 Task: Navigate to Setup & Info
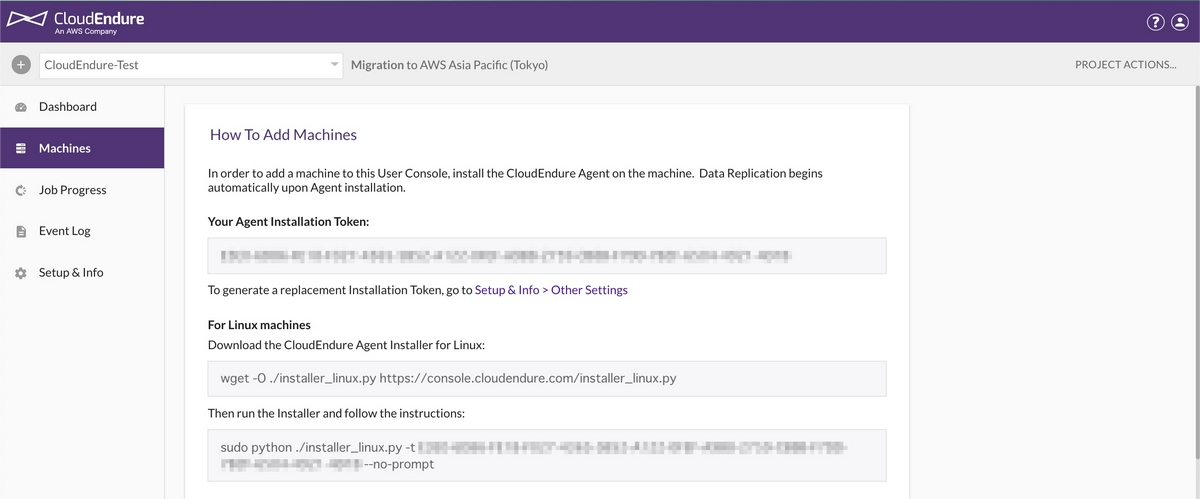pyautogui.click(x=82, y=273)
